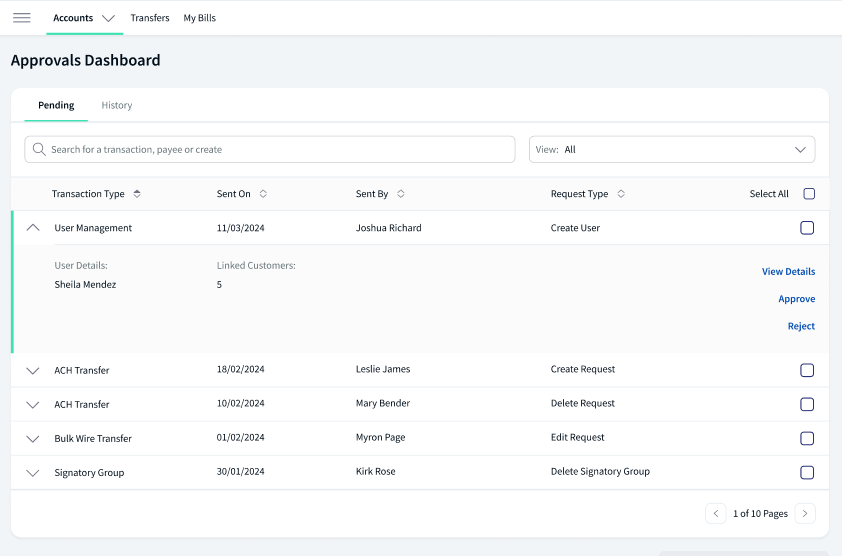Sort by Transaction Type column arrows

tap(137, 194)
